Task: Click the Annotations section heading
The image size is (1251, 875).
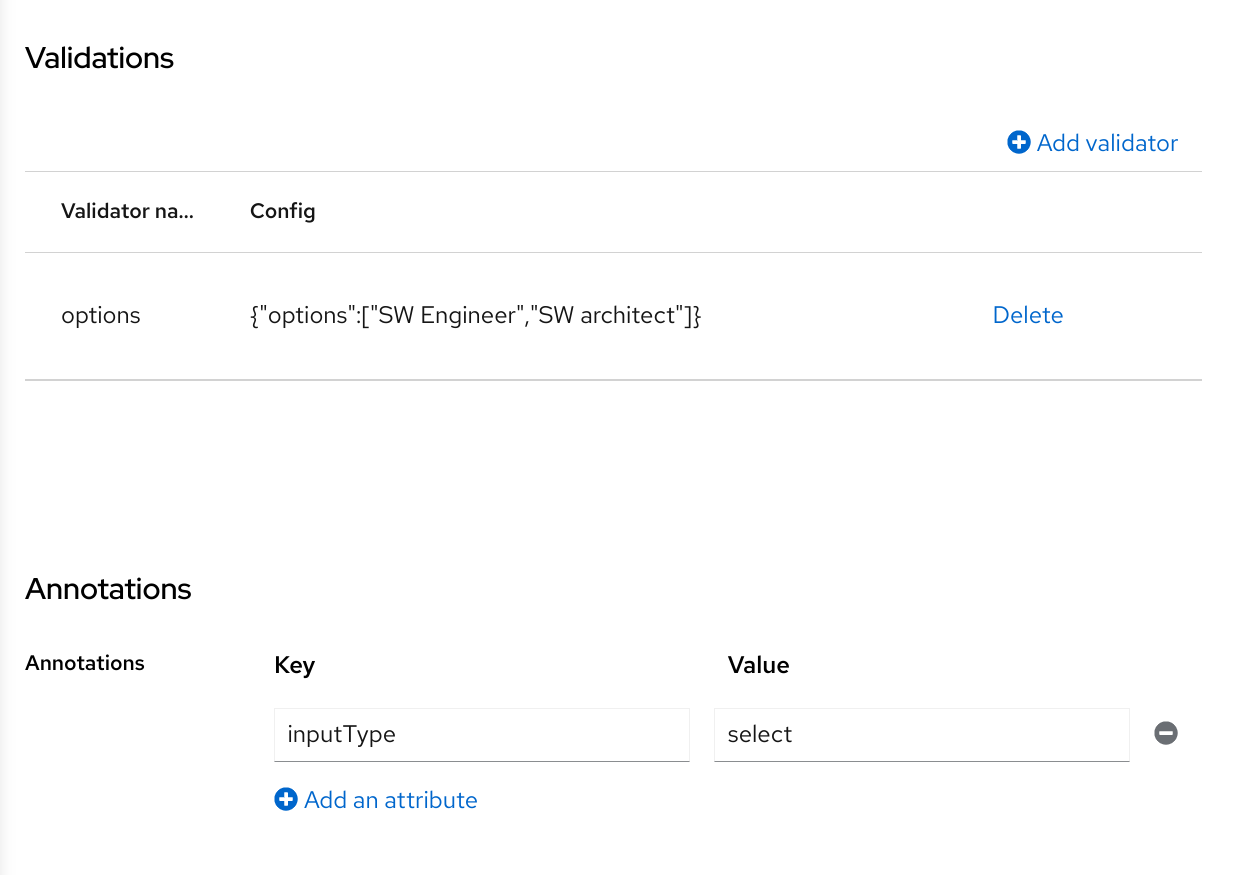Action: [x=108, y=589]
